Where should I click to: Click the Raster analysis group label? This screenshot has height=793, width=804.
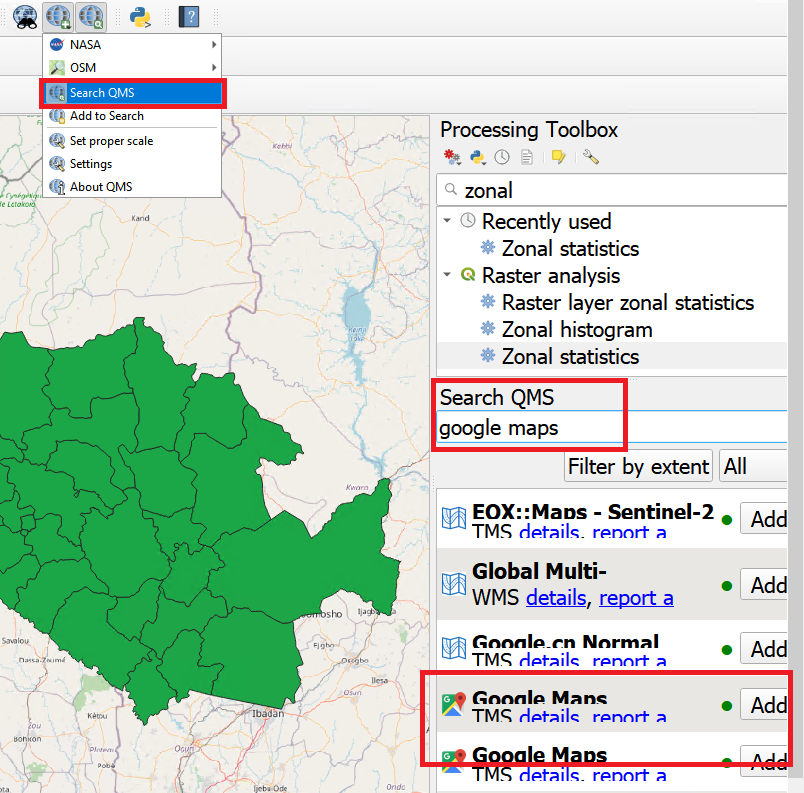coord(551,276)
